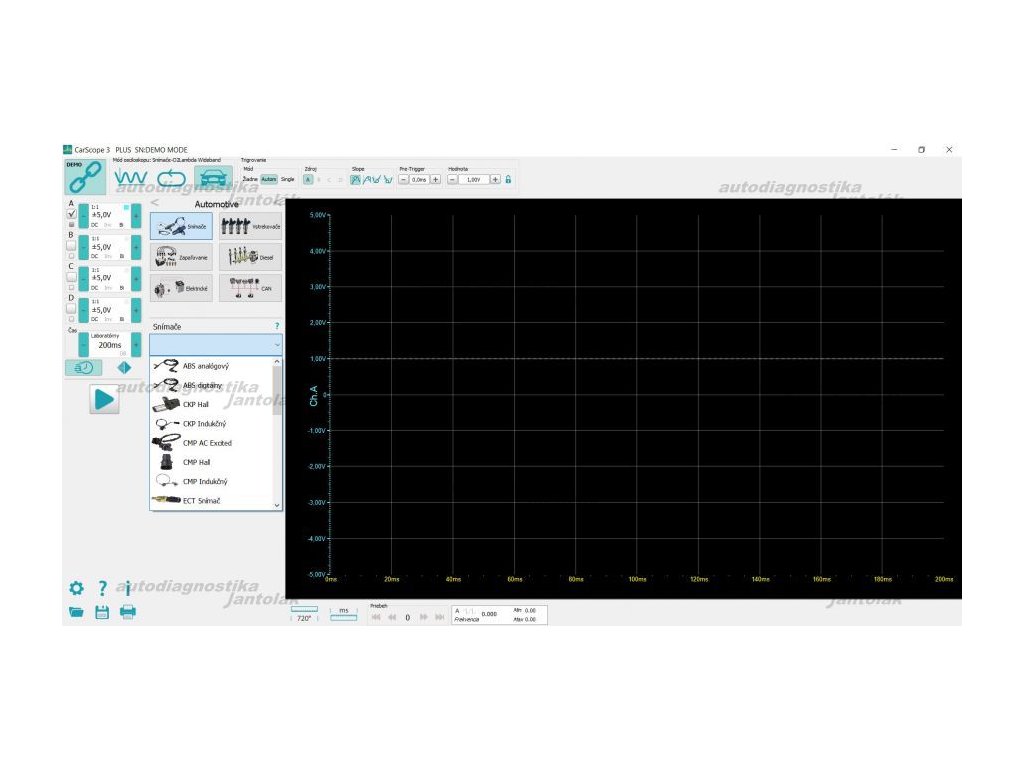
Task: Open a saved file via folder icon
Action: [x=76, y=612]
